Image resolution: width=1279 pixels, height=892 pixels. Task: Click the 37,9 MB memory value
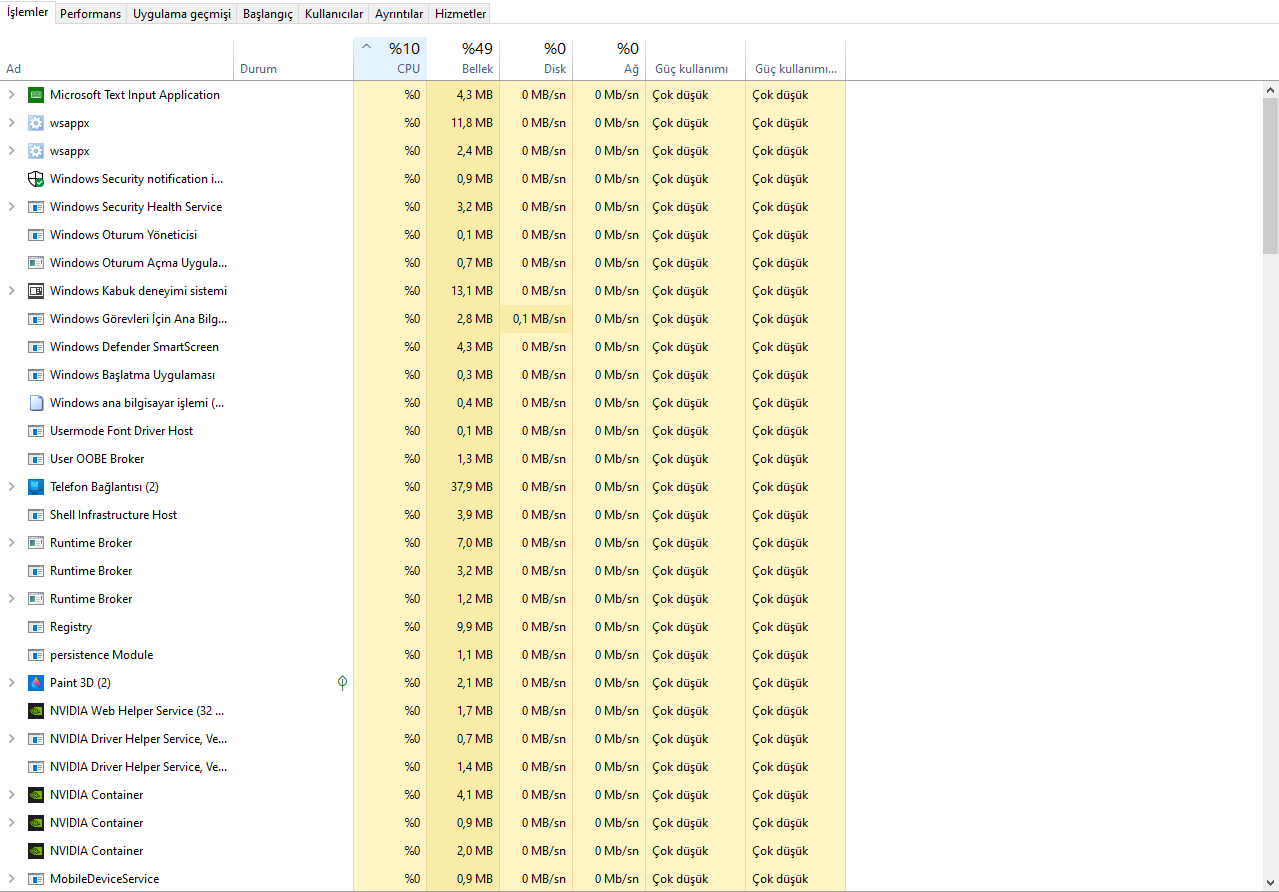[x=472, y=487]
